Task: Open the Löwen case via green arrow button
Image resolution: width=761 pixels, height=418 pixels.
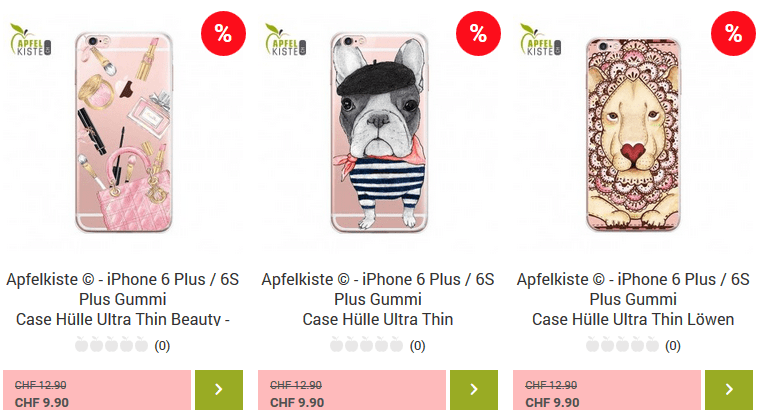Action: (729, 390)
